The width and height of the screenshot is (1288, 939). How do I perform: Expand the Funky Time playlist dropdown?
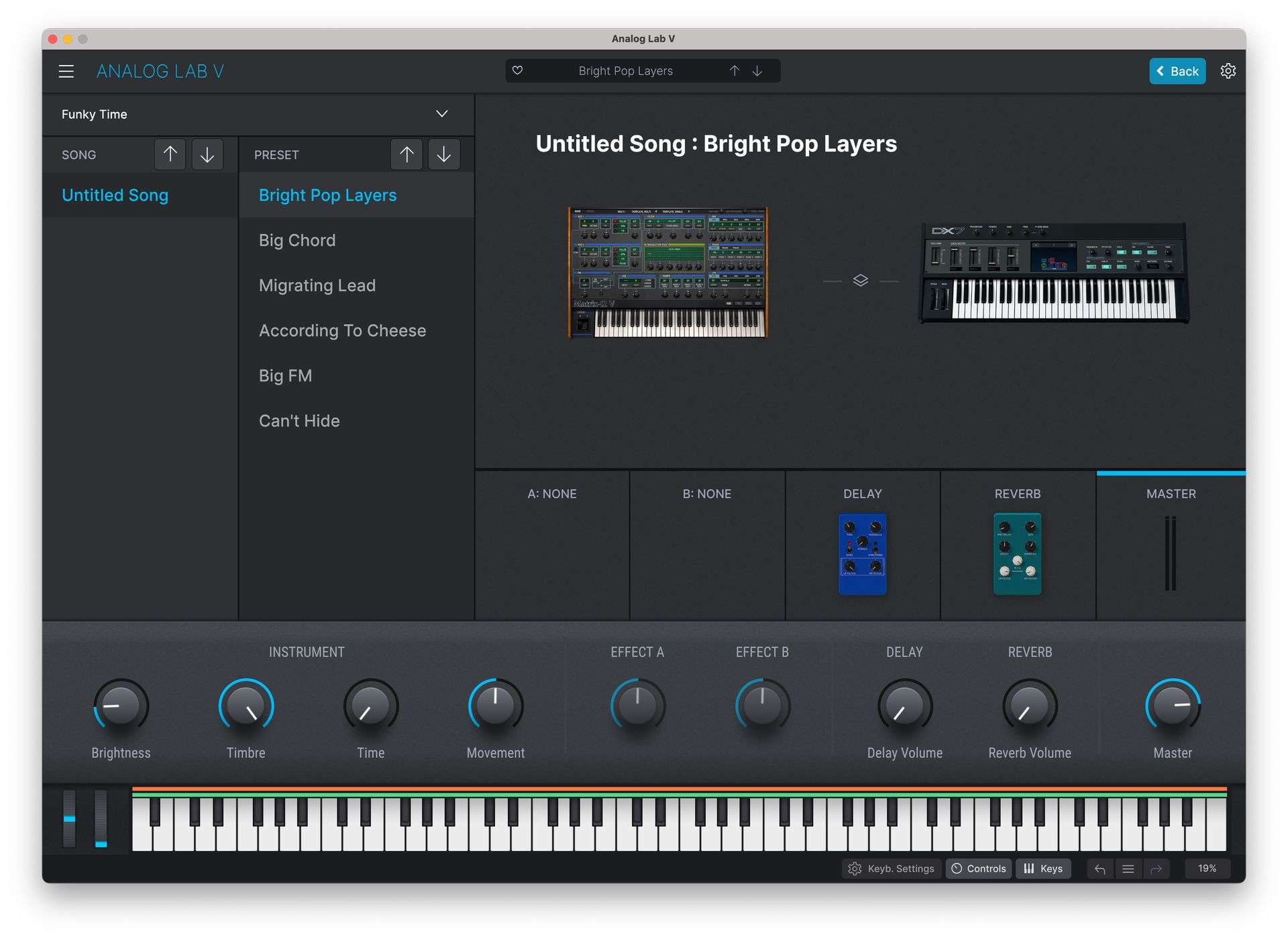click(x=441, y=114)
